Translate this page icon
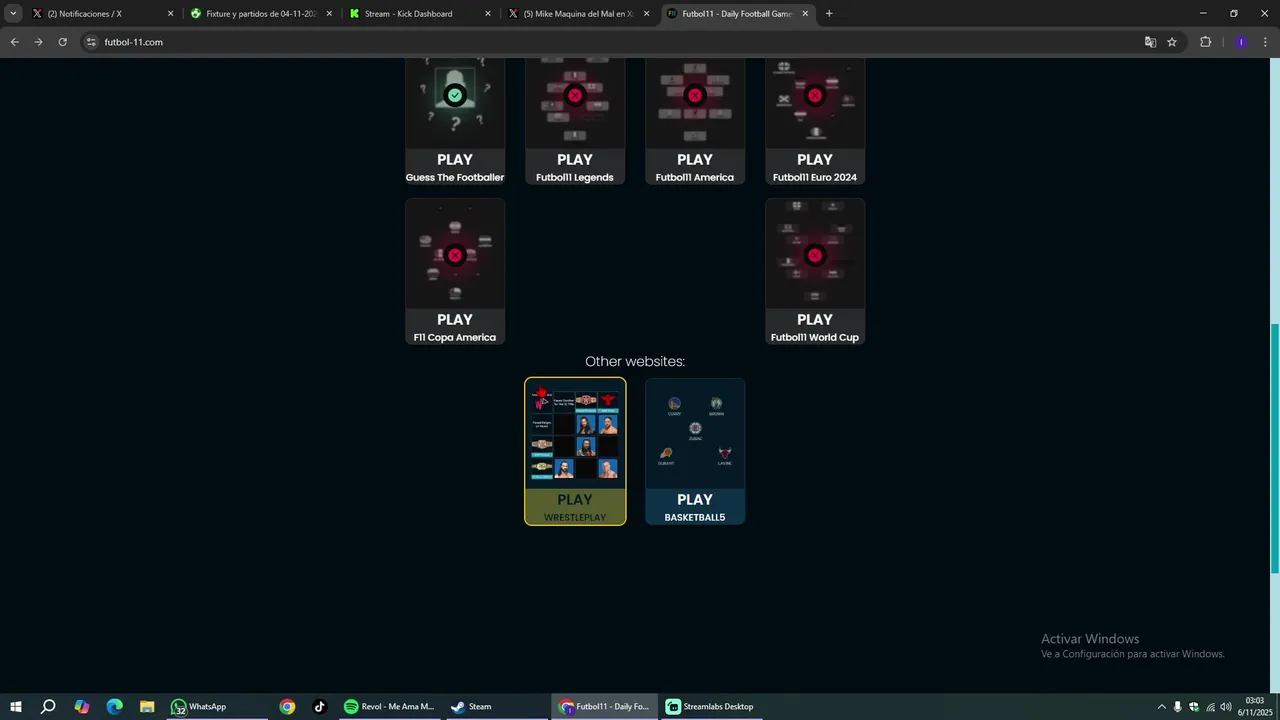This screenshot has width=1280, height=720. 1150,42
